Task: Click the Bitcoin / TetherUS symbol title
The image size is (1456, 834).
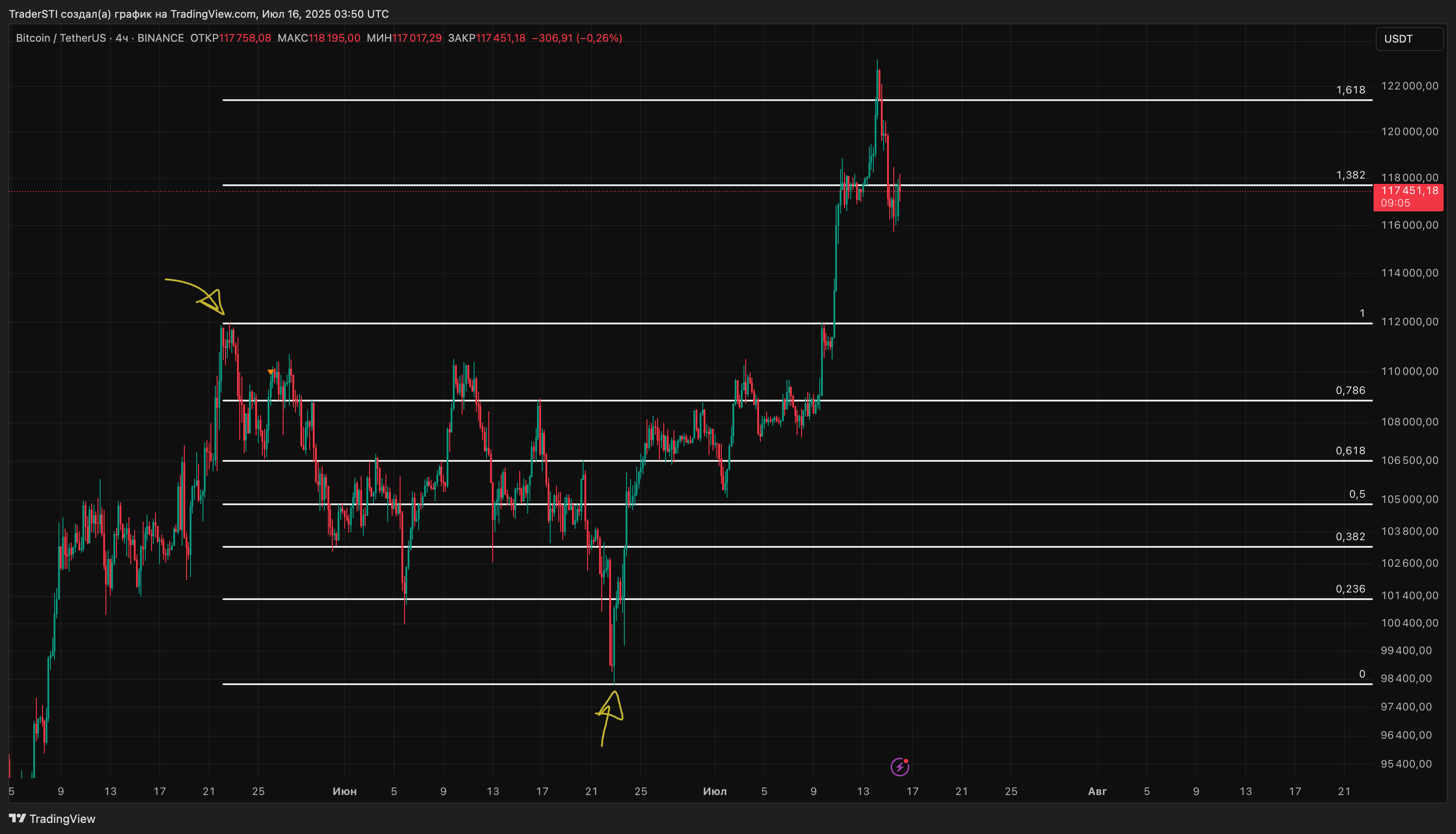Action: [x=61, y=38]
